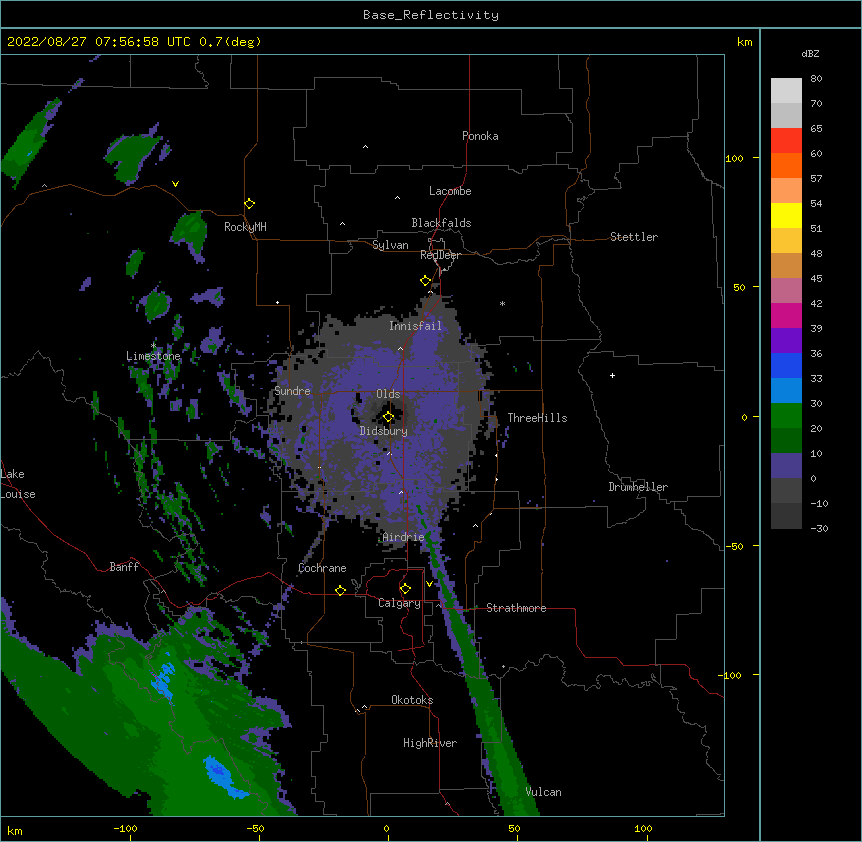Click the HighRiver label

(430, 743)
